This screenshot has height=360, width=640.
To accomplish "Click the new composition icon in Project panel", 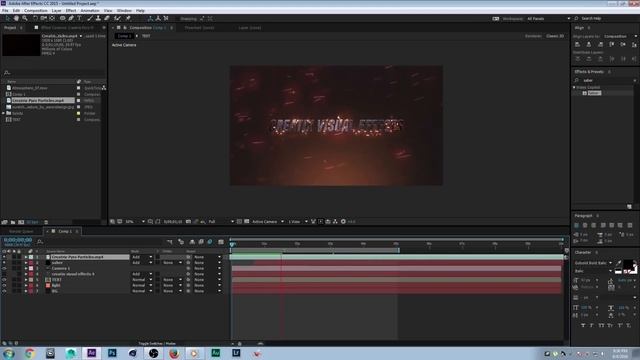I will (21, 222).
